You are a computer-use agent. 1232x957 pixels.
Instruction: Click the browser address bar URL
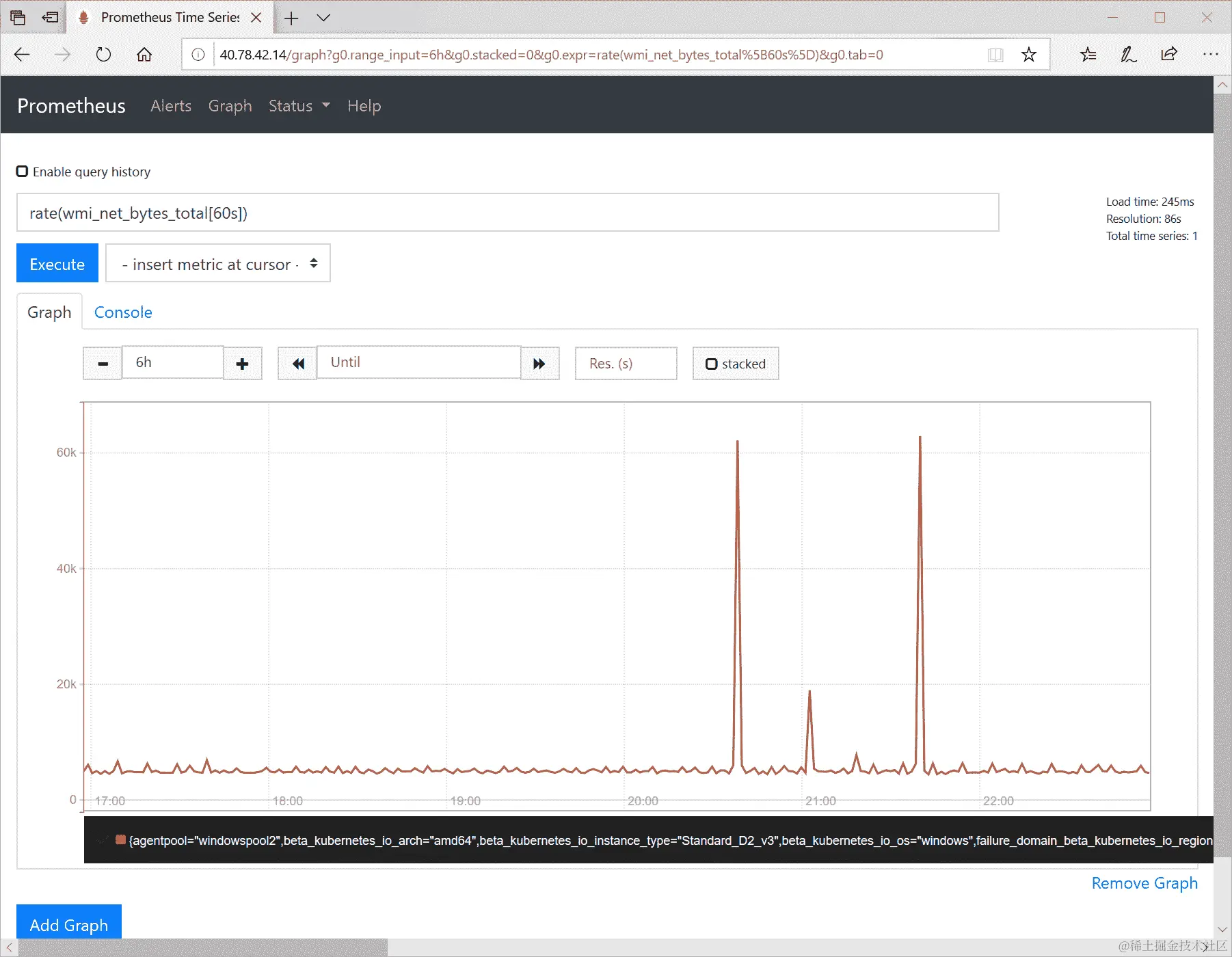click(551, 55)
